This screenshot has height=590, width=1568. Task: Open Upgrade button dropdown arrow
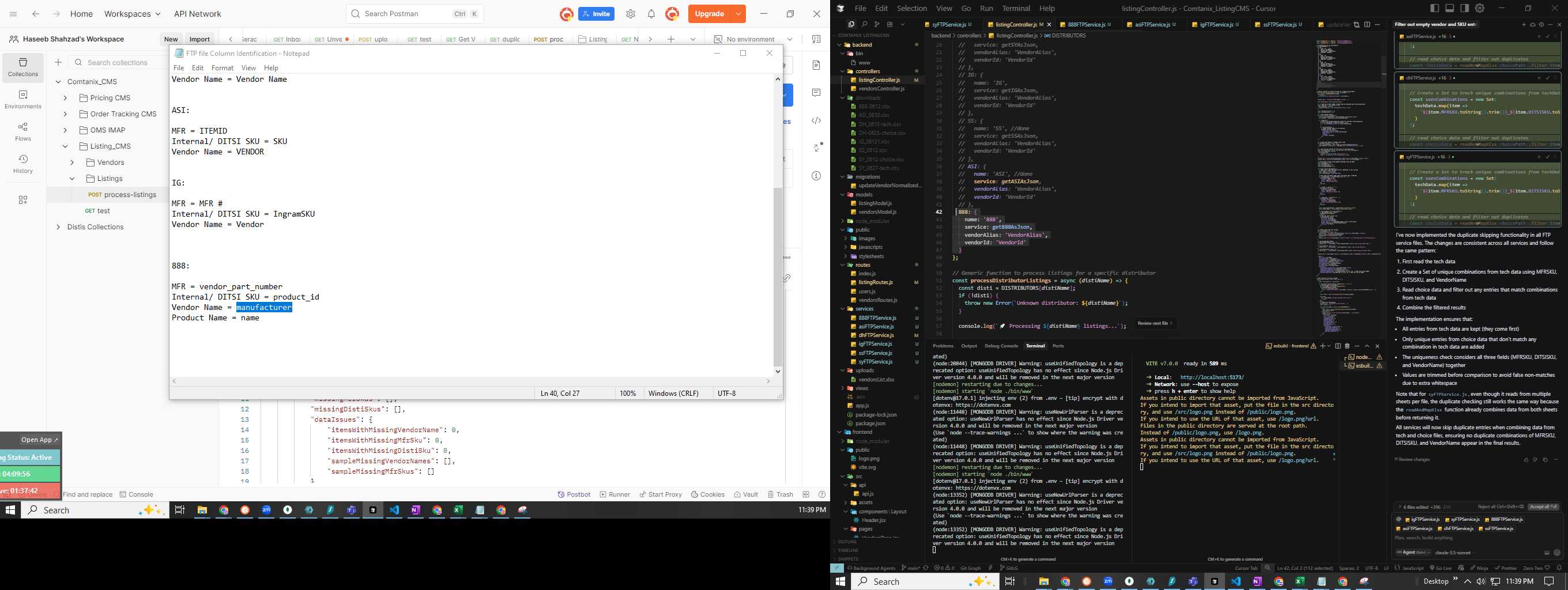pyautogui.click(x=738, y=14)
